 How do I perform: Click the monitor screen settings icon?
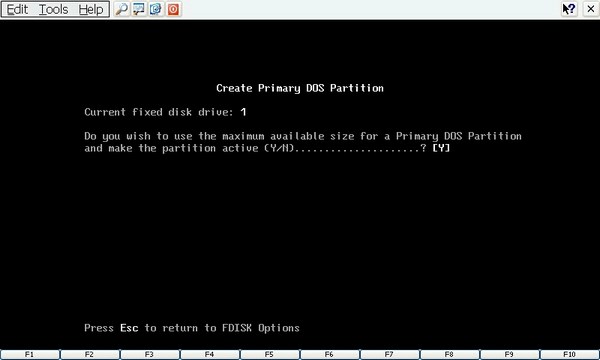pyautogui.click(x=139, y=9)
